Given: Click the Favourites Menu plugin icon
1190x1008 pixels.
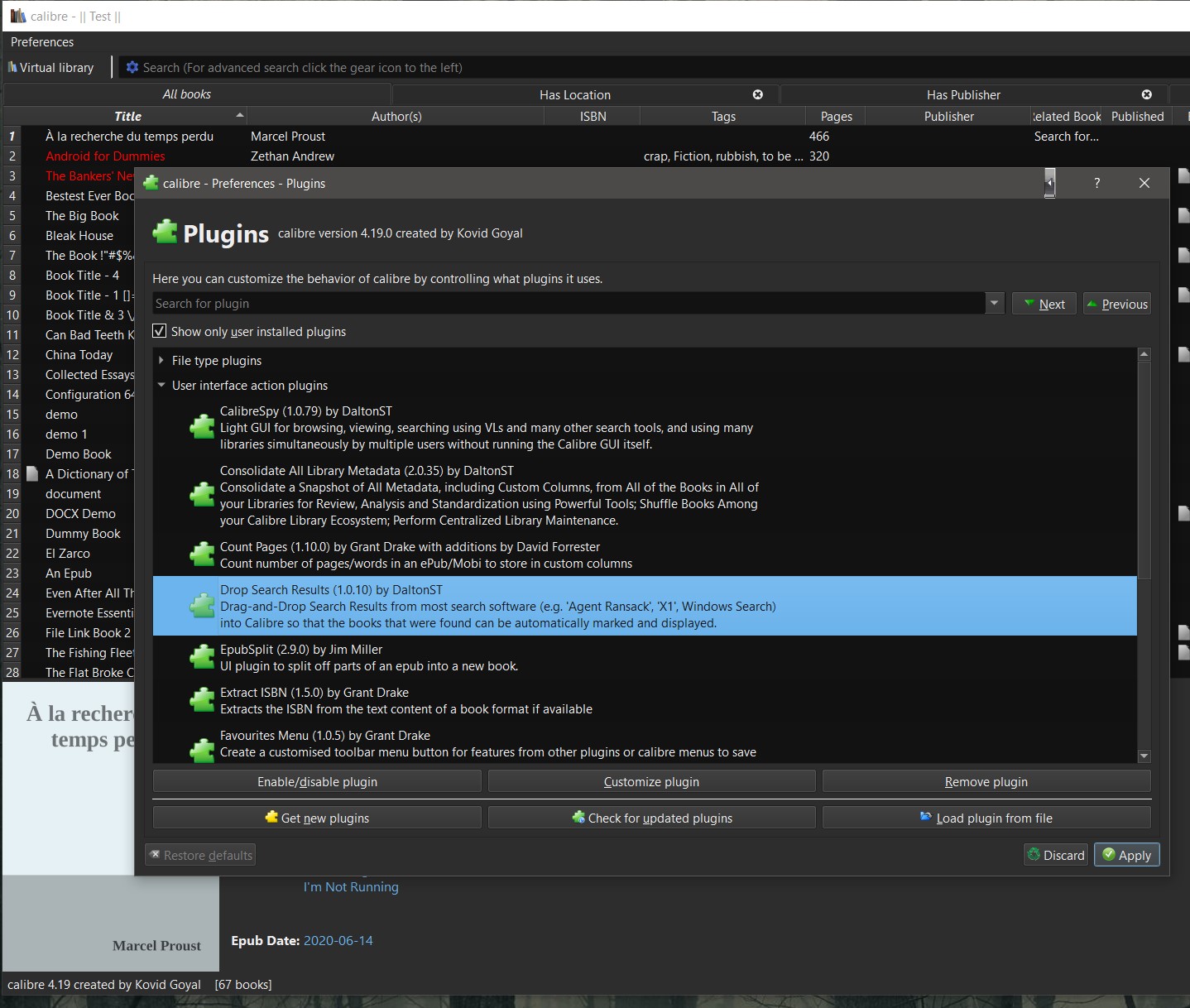Looking at the screenshot, I should (x=202, y=750).
